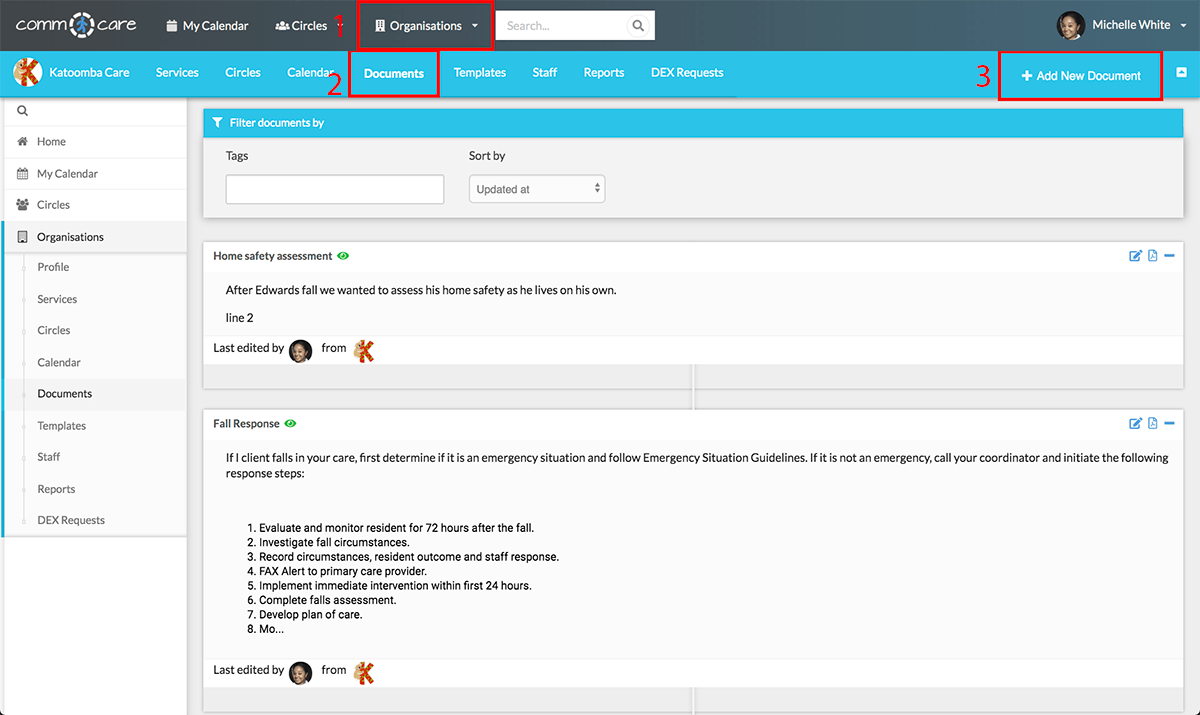This screenshot has width=1200, height=715.
Task: Open the Home safety assessment title
Action: click(273, 256)
